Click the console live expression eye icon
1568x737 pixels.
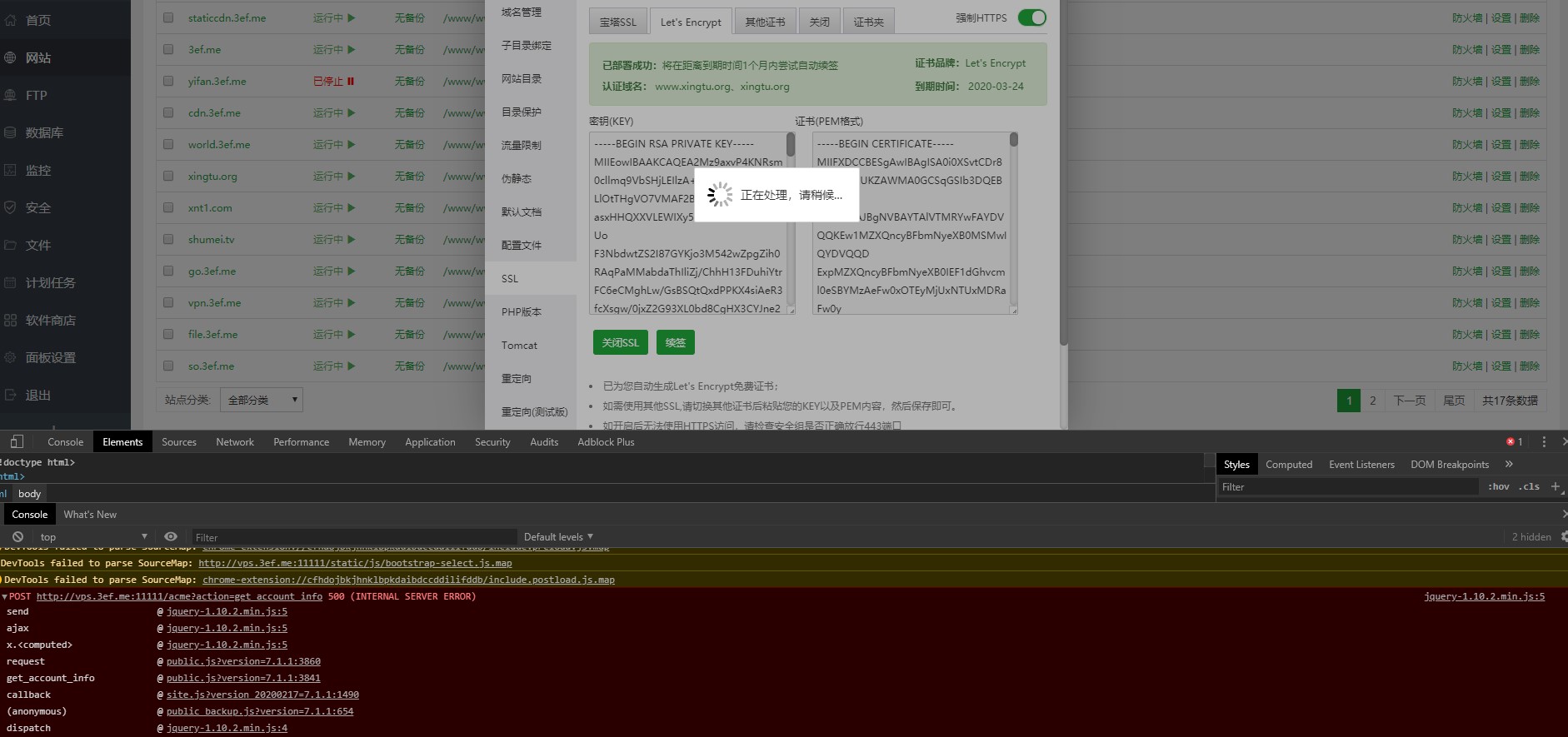[x=171, y=536]
